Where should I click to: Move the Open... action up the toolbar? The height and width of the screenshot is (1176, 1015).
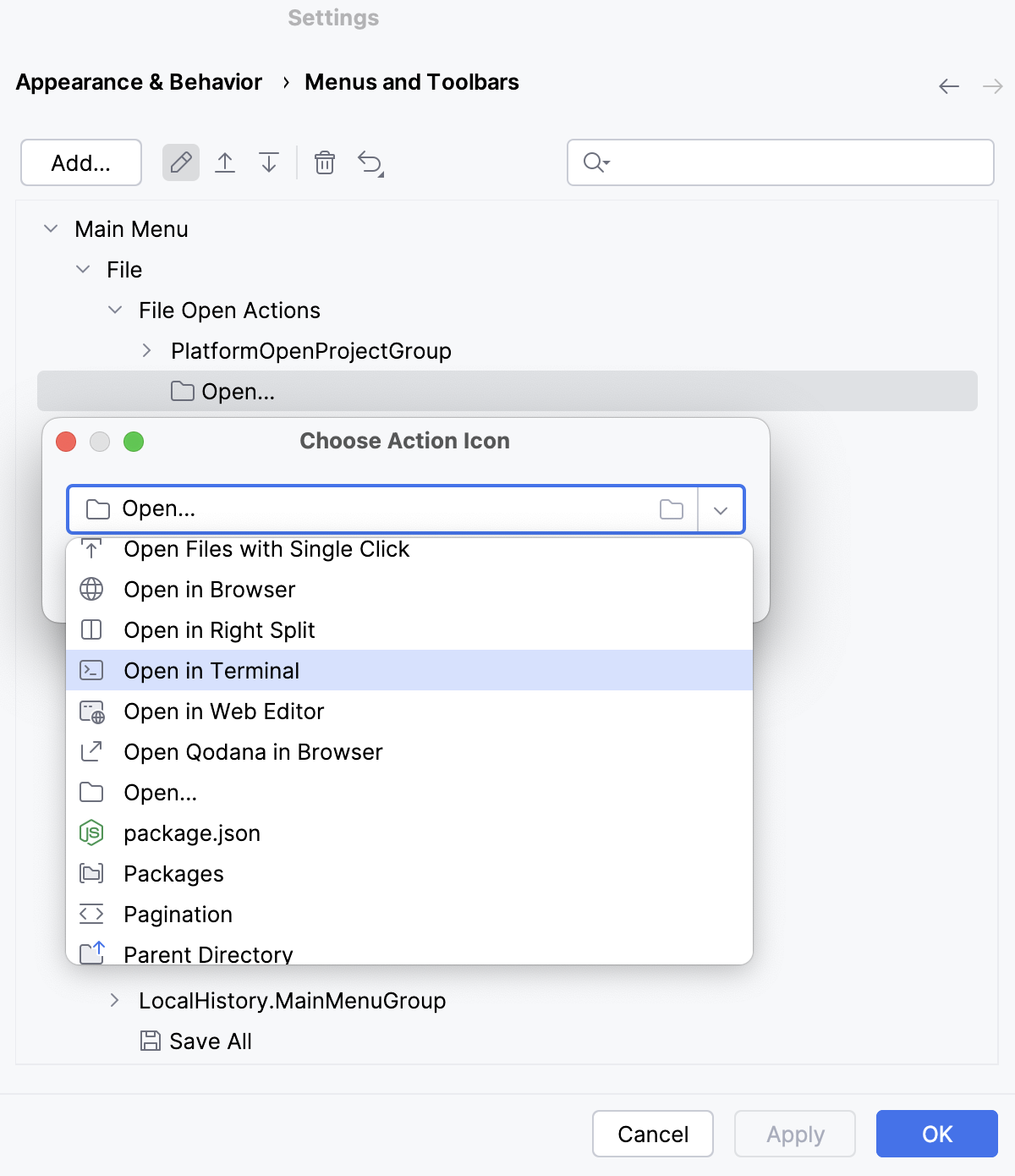coord(225,162)
